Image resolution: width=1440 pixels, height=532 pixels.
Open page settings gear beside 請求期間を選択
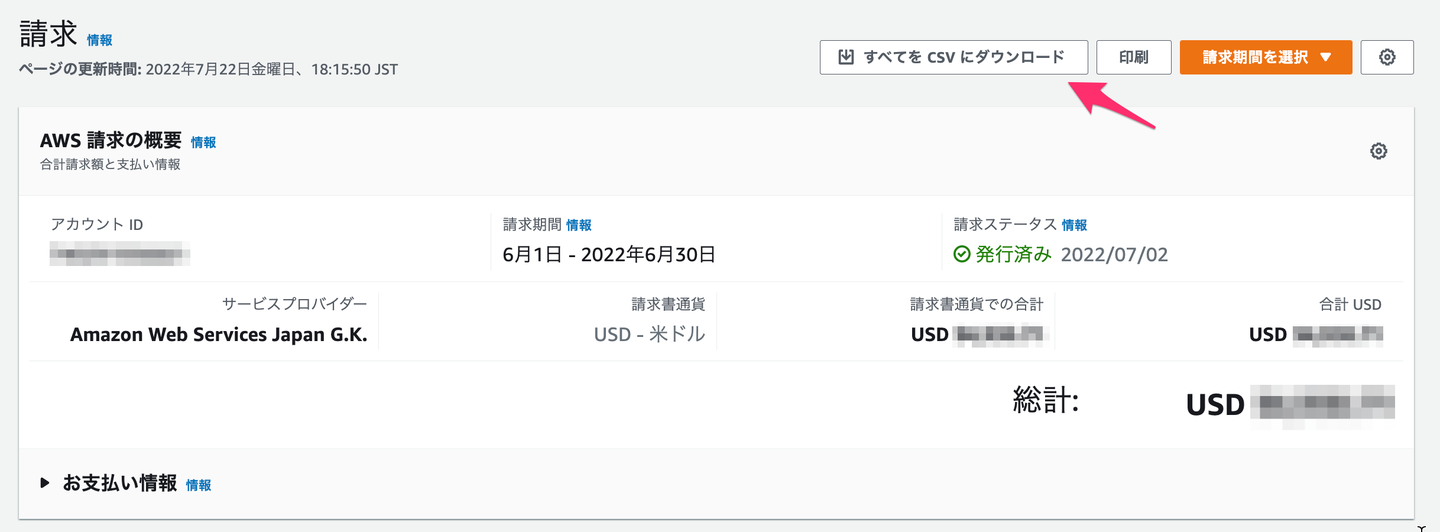[1387, 57]
